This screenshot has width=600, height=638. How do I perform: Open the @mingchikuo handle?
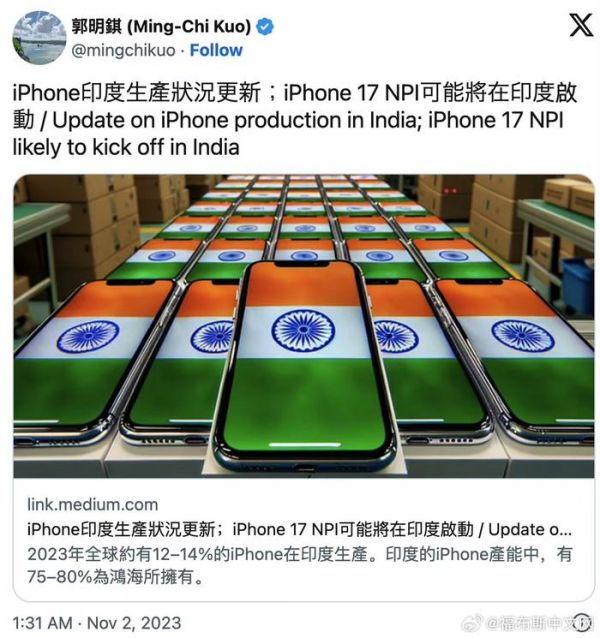tap(124, 51)
